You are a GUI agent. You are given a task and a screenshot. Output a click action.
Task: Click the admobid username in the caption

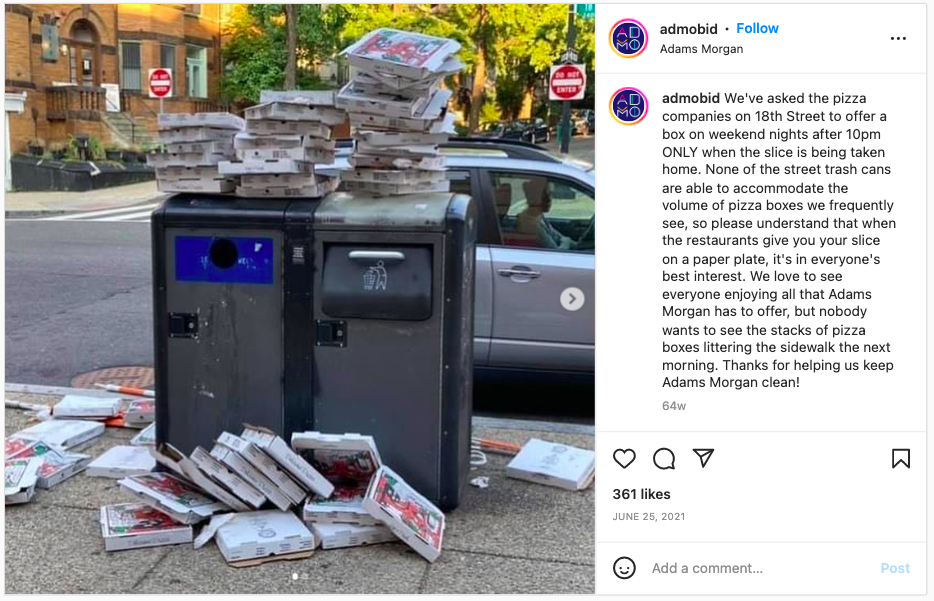click(x=691, y=98)
